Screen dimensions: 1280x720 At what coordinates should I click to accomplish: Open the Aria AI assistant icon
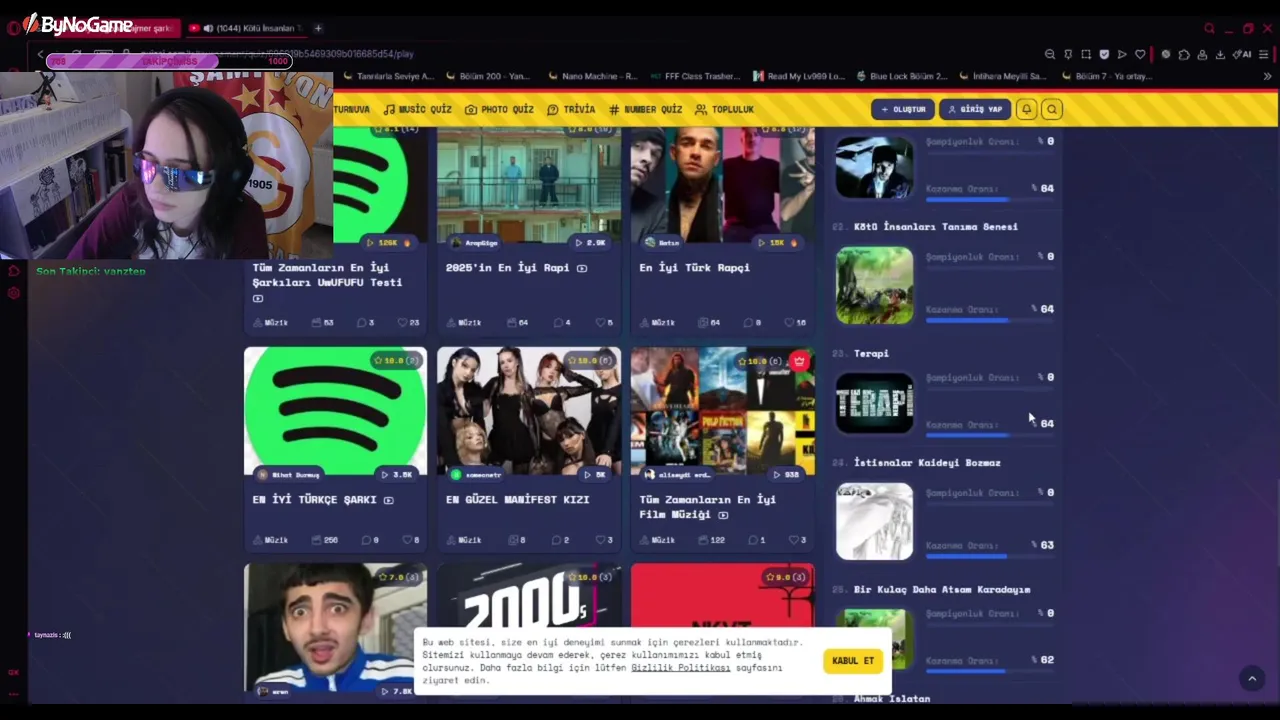tap(1242, 54)
